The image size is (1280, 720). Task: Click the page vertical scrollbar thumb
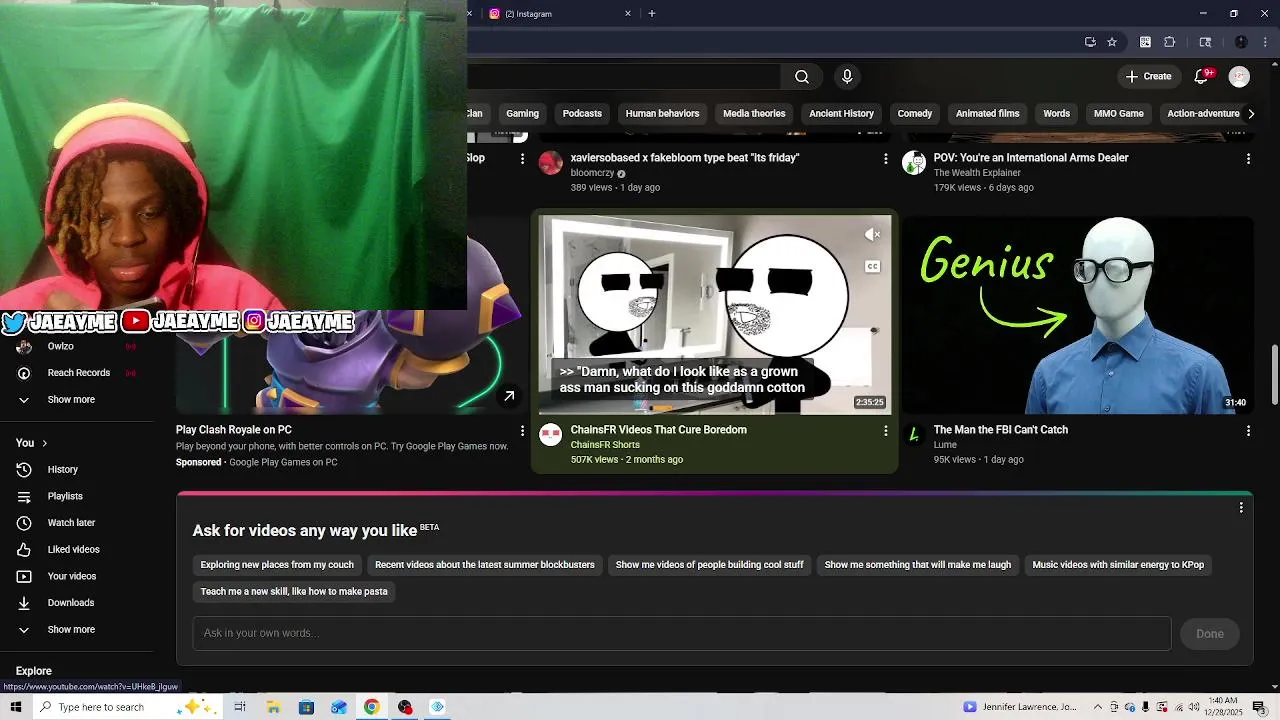[1274, 375]
